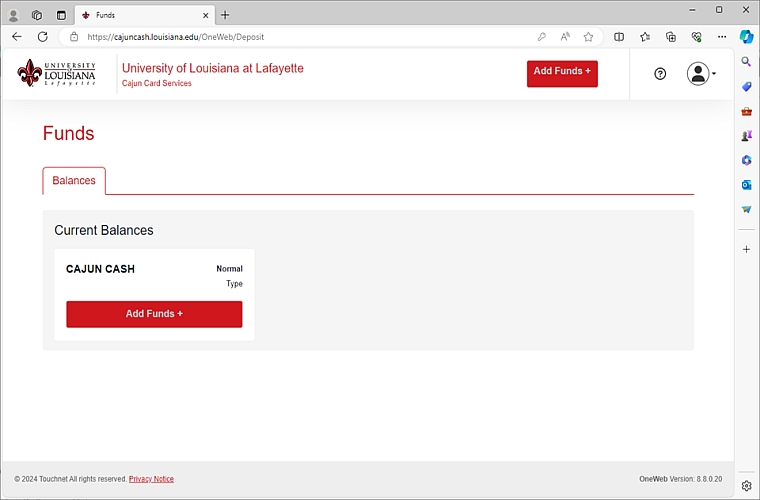Open Outlook in sidebar

coord(746,185)
